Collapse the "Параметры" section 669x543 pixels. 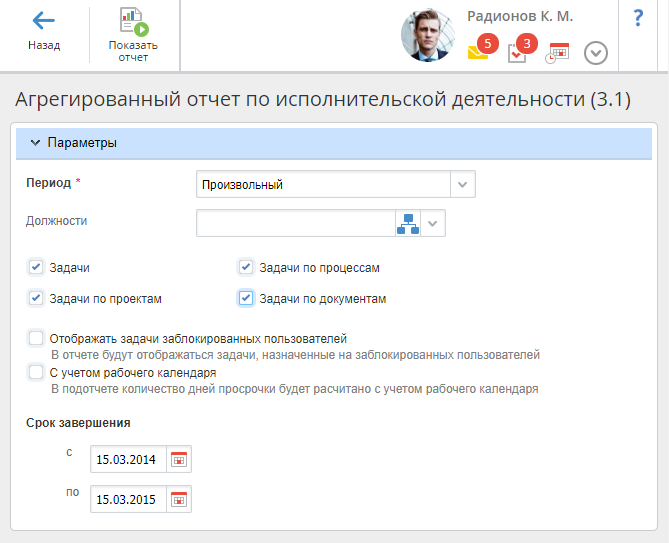tap(36, 143)
